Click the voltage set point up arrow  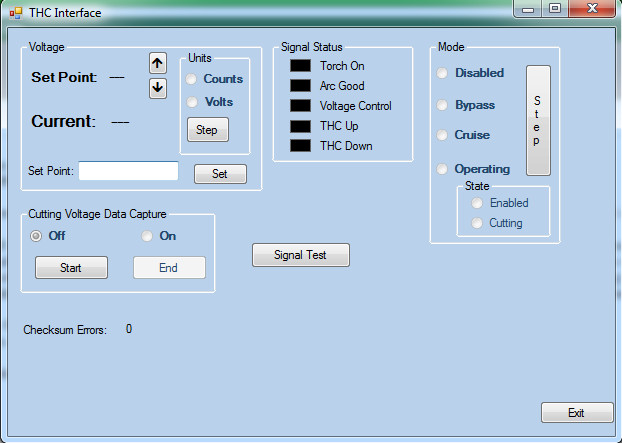[157, 63]
